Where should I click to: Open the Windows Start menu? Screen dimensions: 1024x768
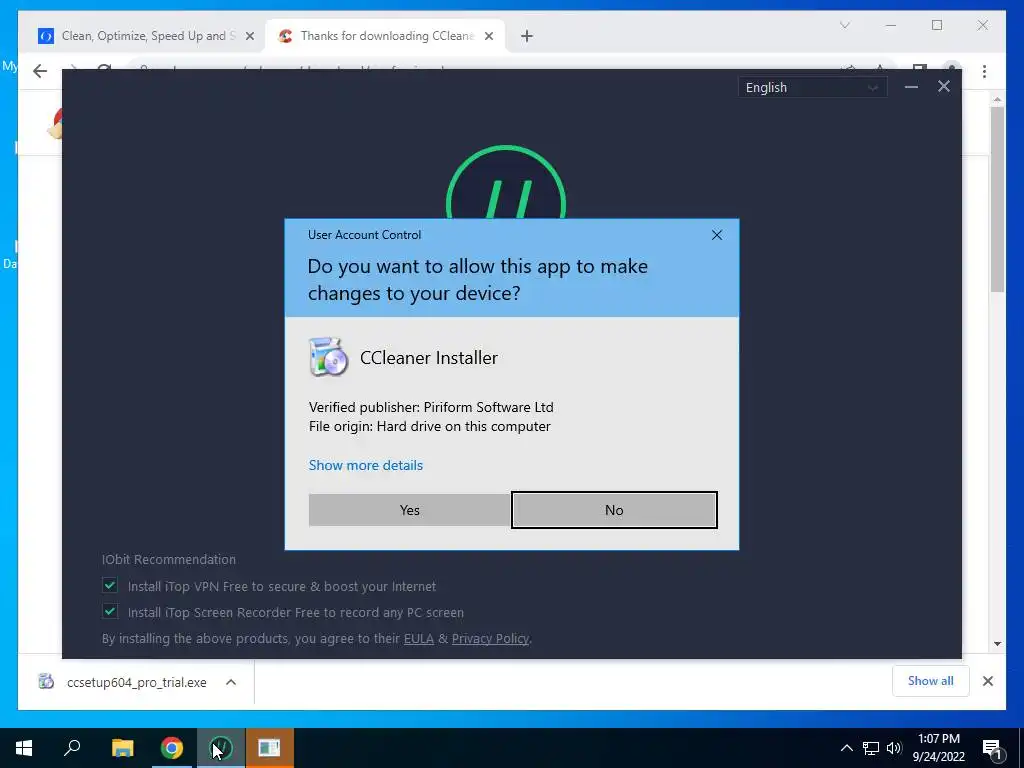[x=24, y=748]
